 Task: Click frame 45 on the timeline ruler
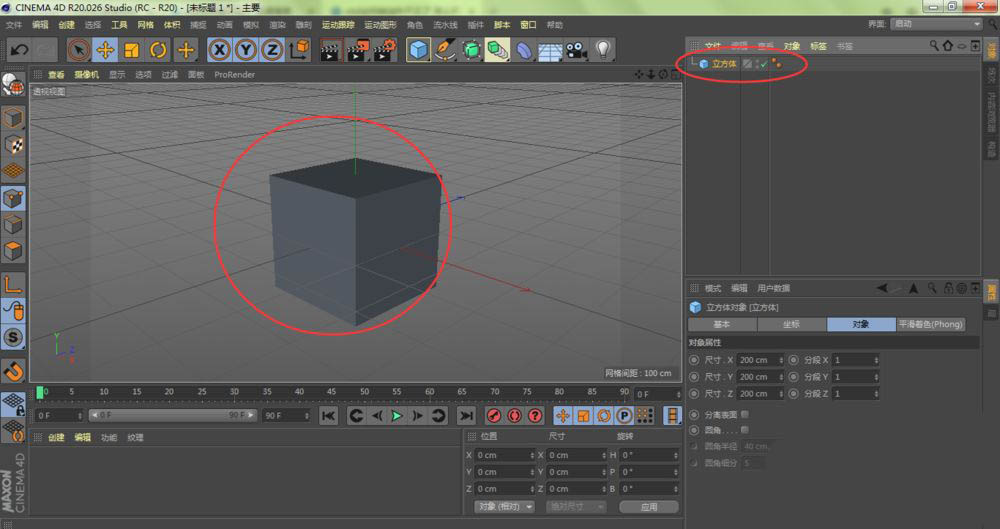click(x=332, y=392)
